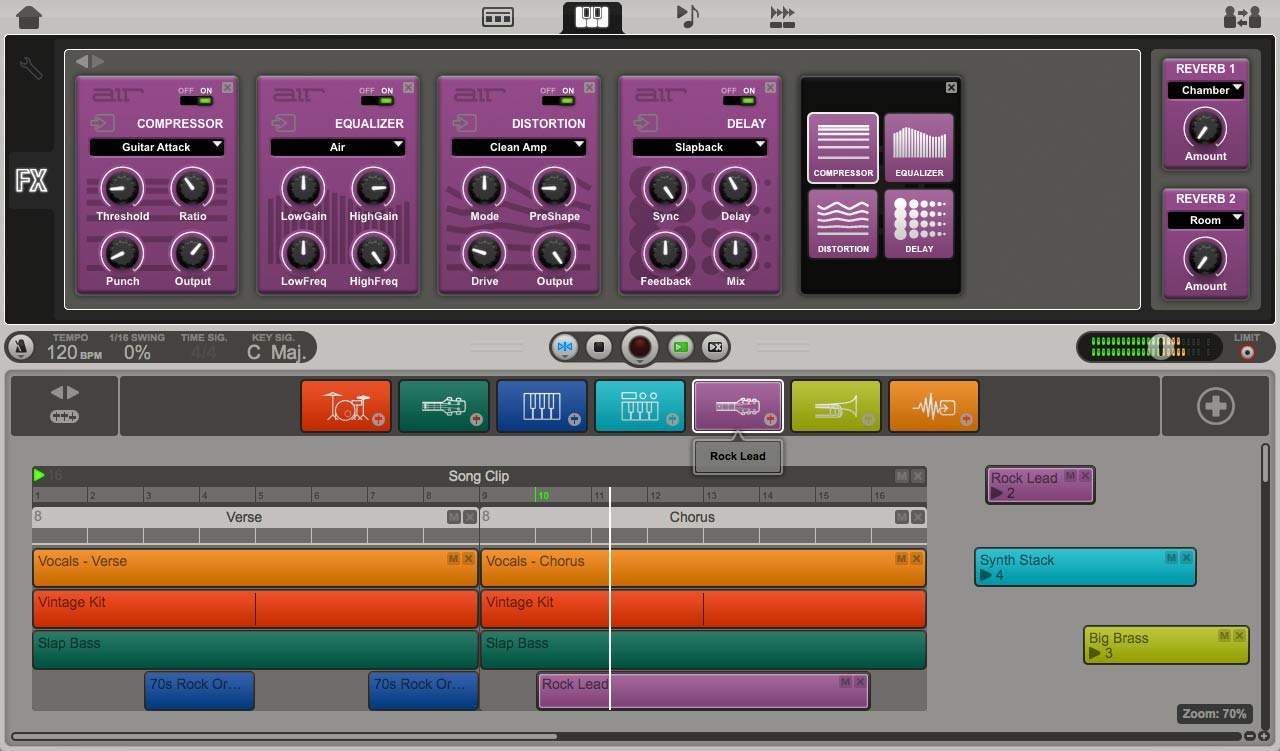The width and height of the screenshot is (1280, 751).
Task: Open the user sharing icon
Action: click(1242, 17)
